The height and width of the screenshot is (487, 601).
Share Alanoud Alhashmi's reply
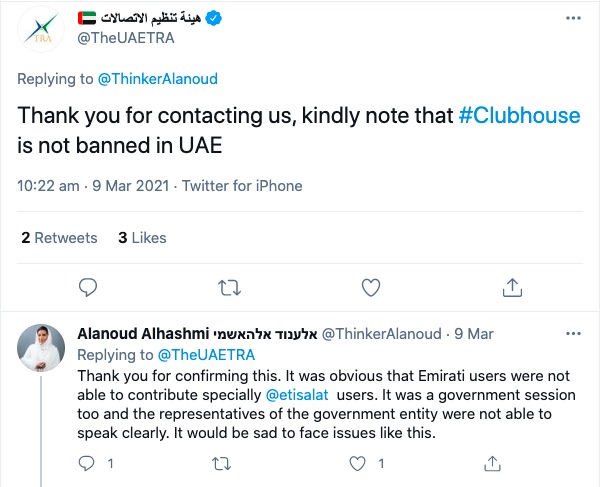tap(492, 464)
